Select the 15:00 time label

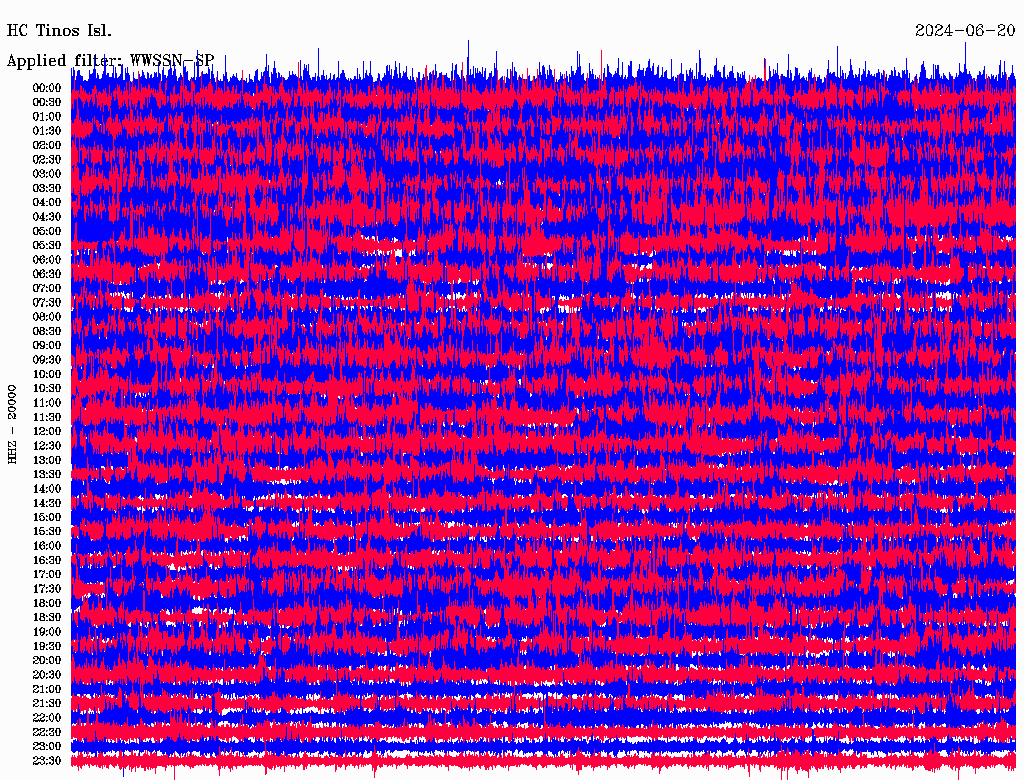(47, 517)
